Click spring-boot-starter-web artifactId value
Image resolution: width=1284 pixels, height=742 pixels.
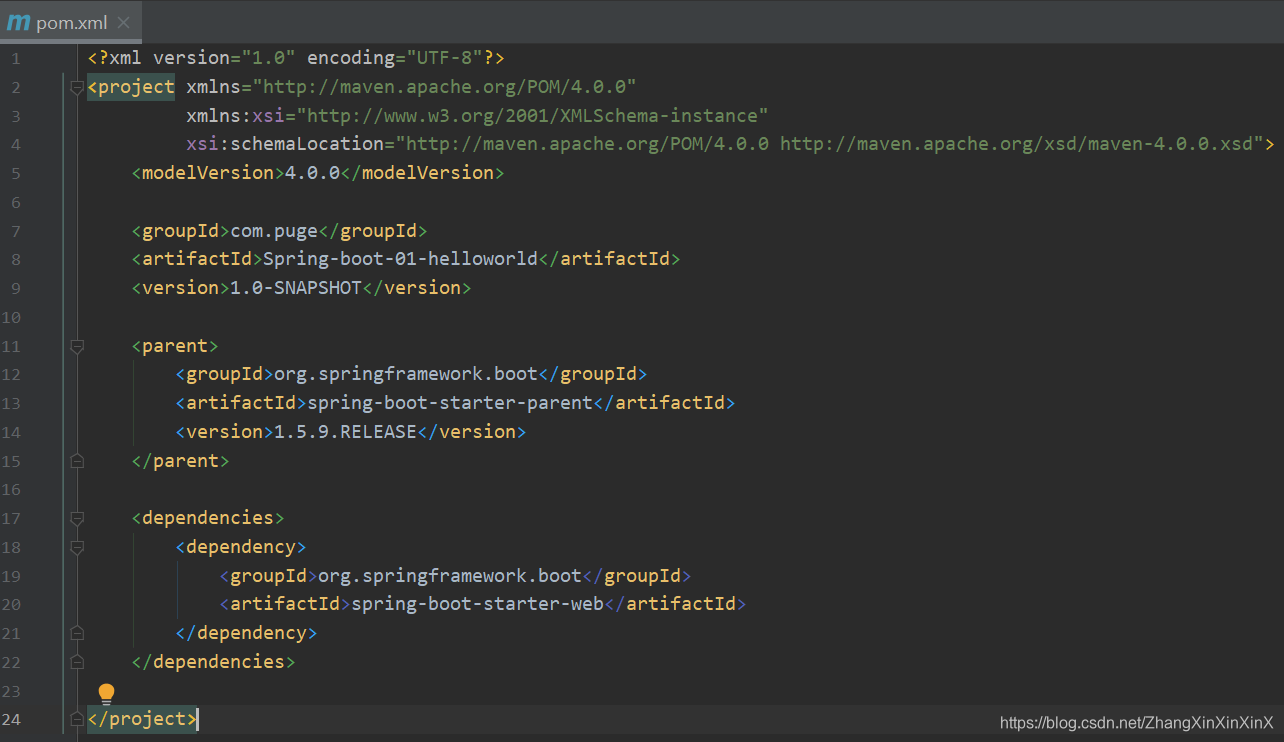(x=478, y=604)
